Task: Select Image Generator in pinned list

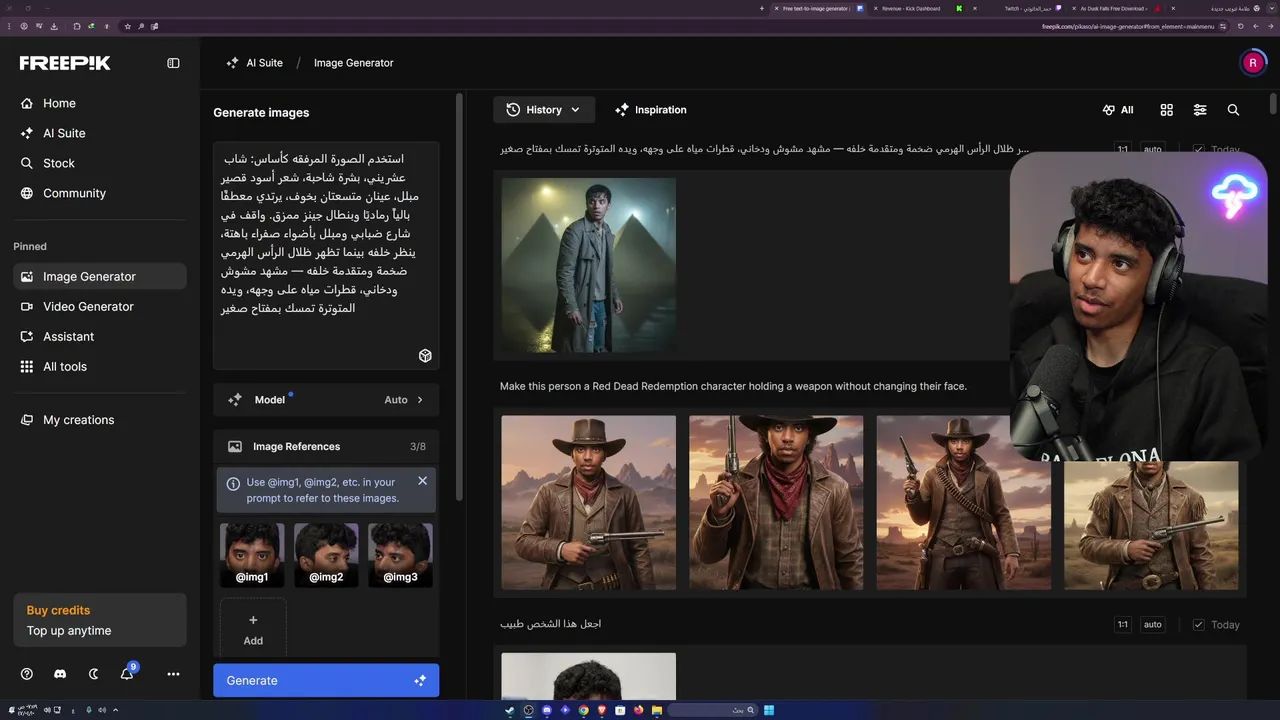Action: [x=100, y=277]
